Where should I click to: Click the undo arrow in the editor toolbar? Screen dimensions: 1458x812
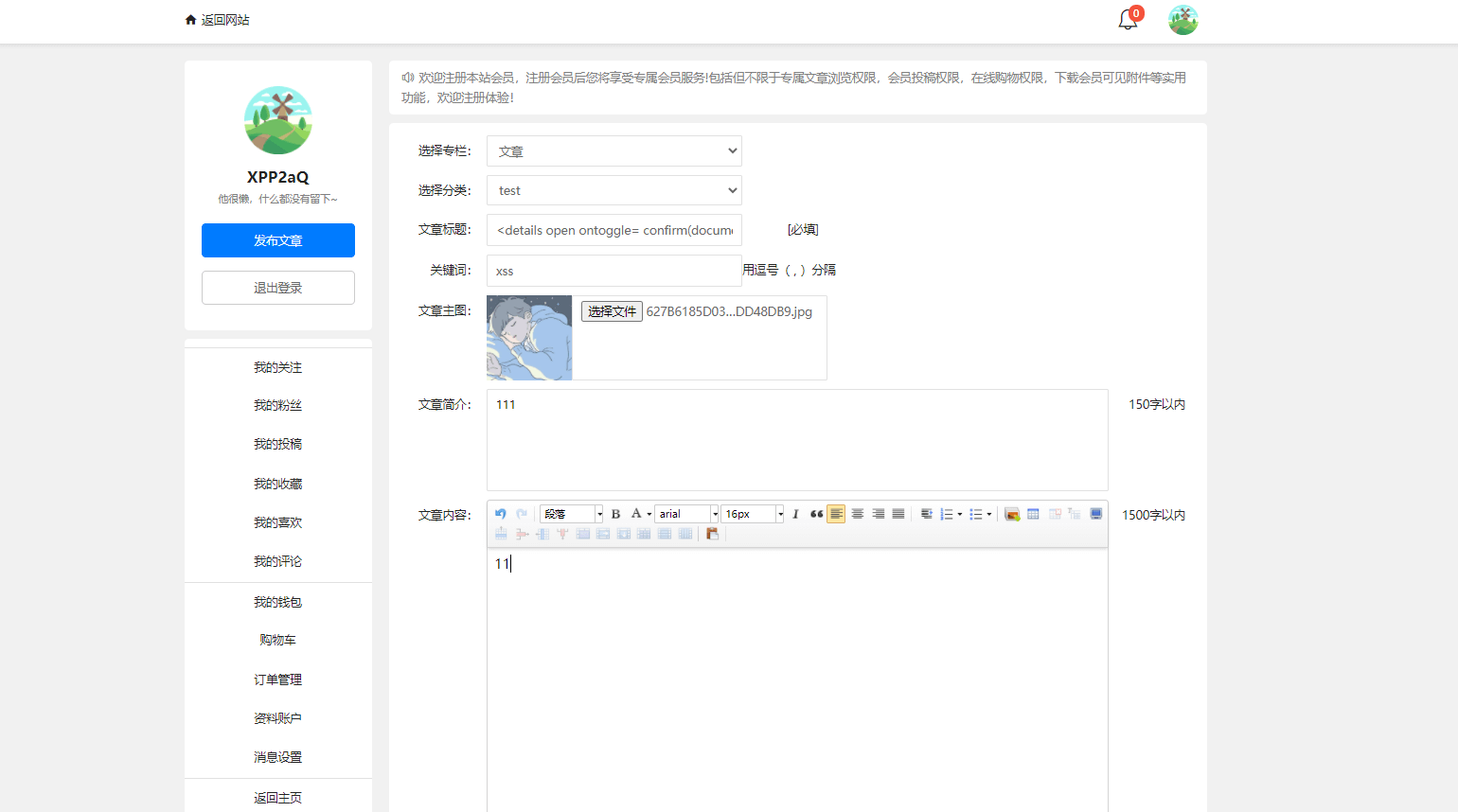click(501, 514)
